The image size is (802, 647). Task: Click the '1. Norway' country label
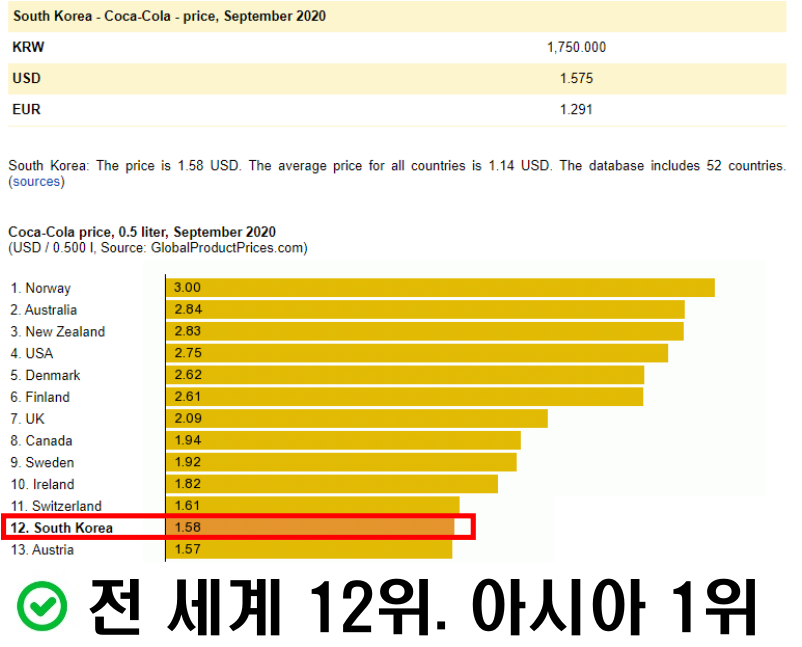tap(40, 288)
